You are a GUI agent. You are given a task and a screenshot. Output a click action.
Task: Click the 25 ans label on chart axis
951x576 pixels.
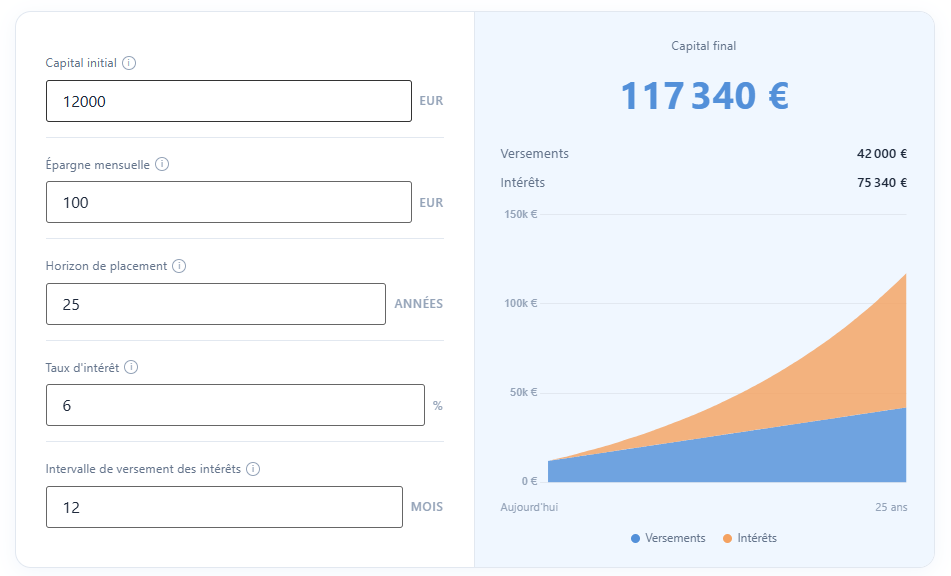pyautogui.click(x=891, y=507)
